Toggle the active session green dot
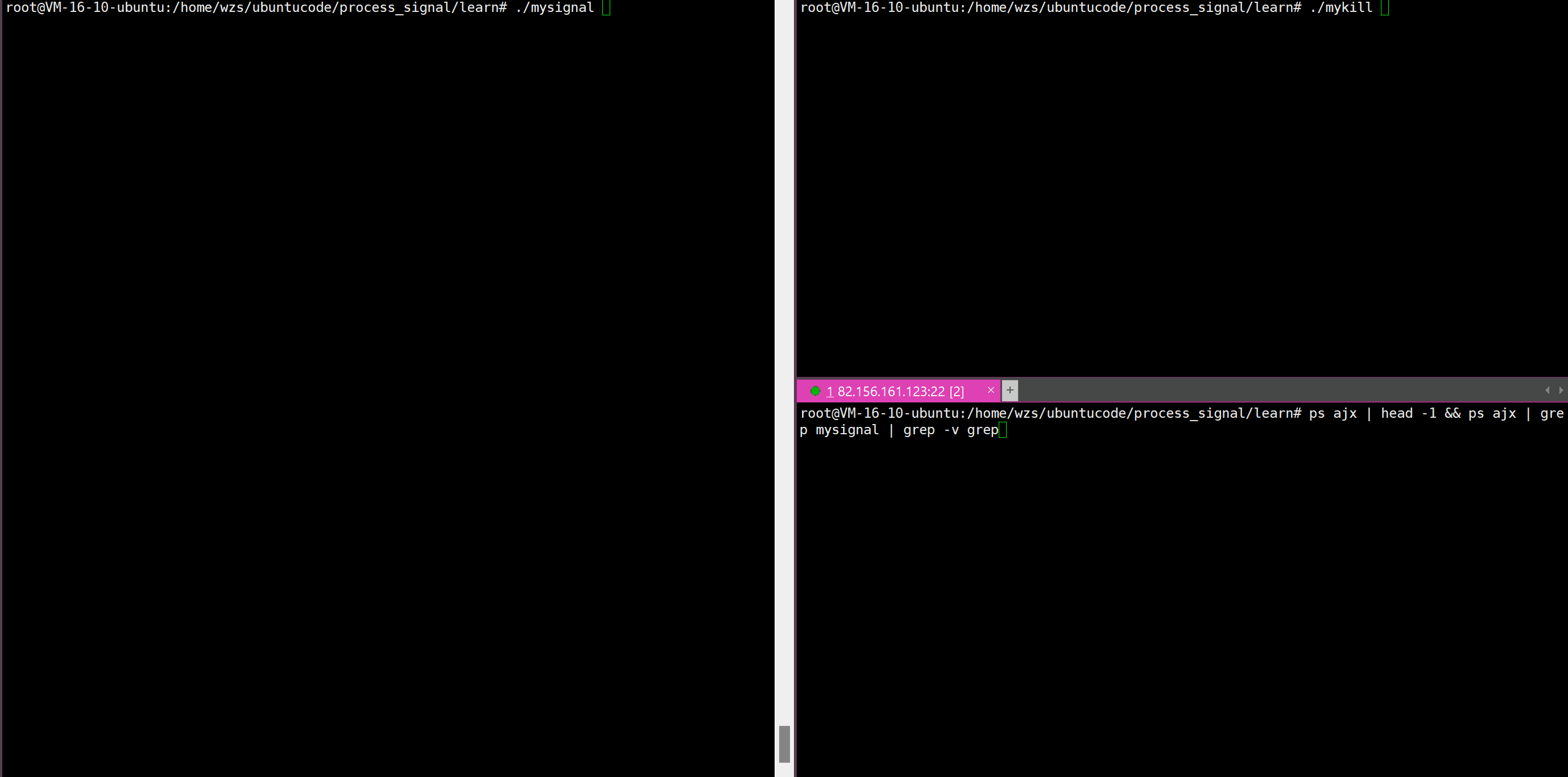 [x=815, y=391]
